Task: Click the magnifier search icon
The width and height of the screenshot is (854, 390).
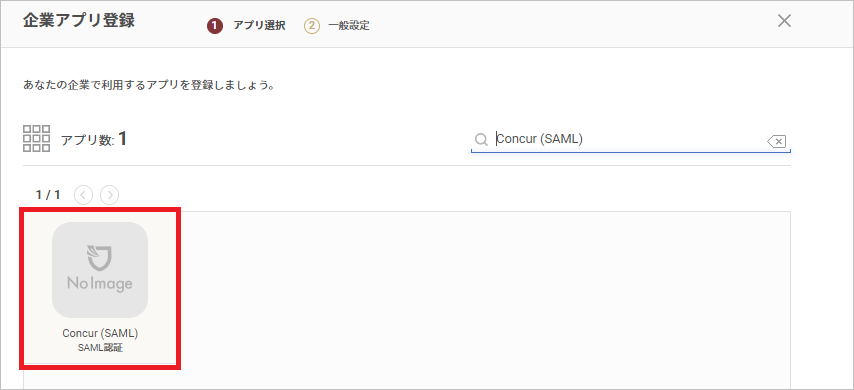Action: (481, 140)
